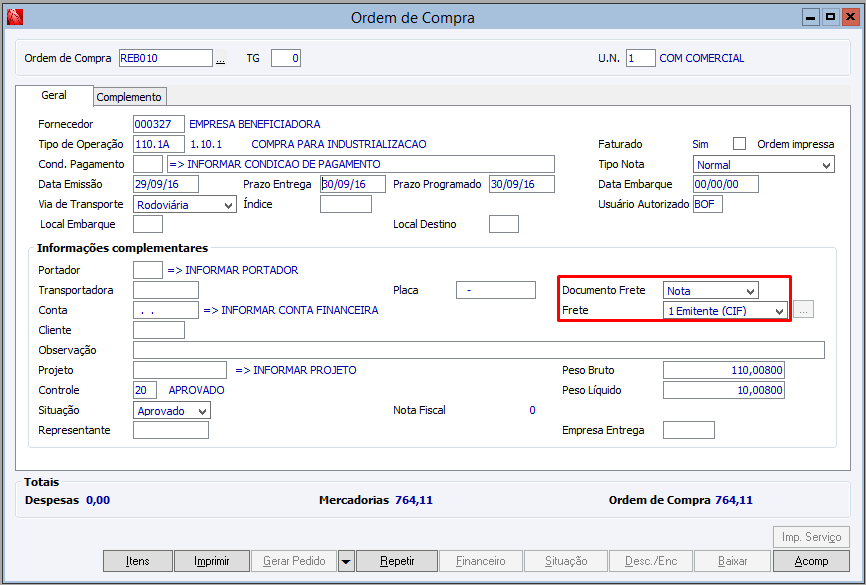Click the EMPRESA BENEFICIADORA supplier name
The width and height of the screenshot is (866, 585).
tap(255, 124)
